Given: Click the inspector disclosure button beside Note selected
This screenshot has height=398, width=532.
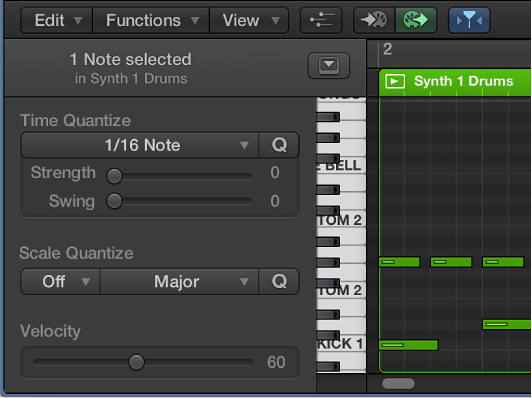Looking at the screenshot, I should (328, 65).
